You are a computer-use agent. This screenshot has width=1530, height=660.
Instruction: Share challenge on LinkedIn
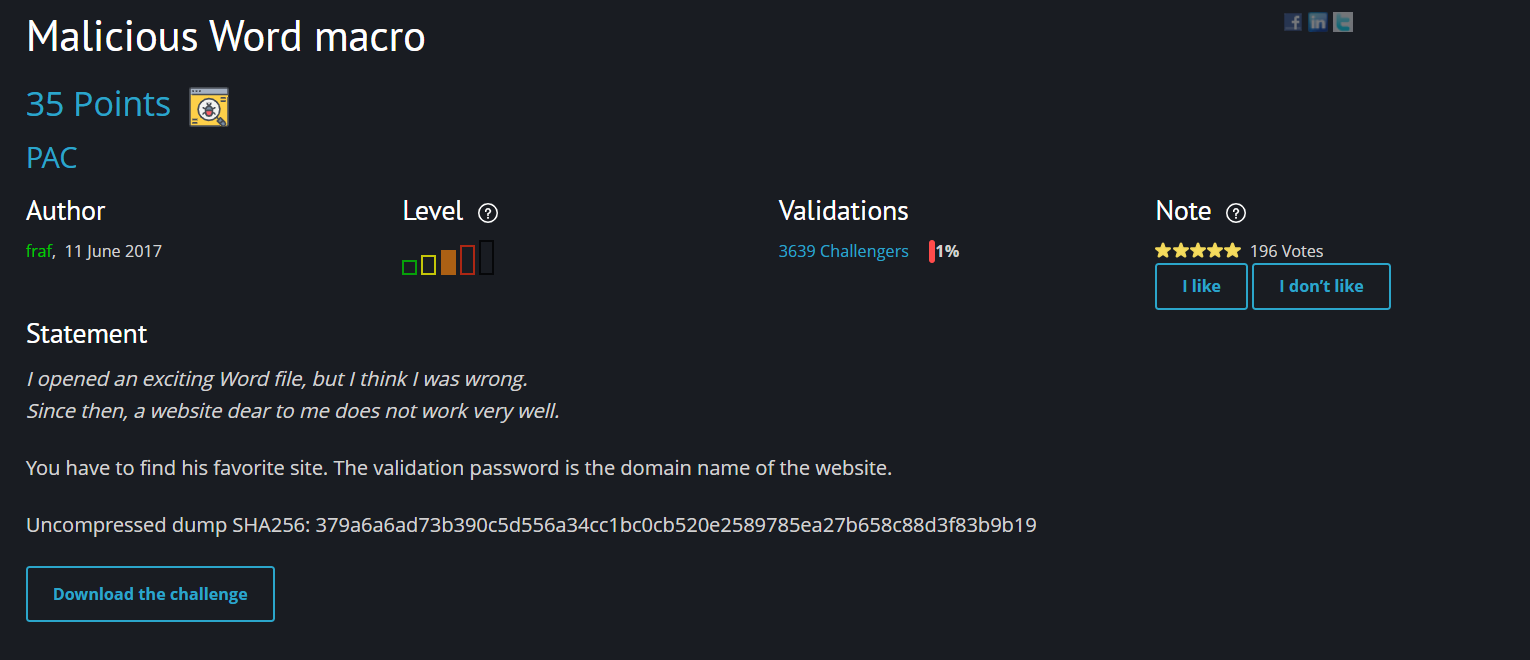(1318, 22)
